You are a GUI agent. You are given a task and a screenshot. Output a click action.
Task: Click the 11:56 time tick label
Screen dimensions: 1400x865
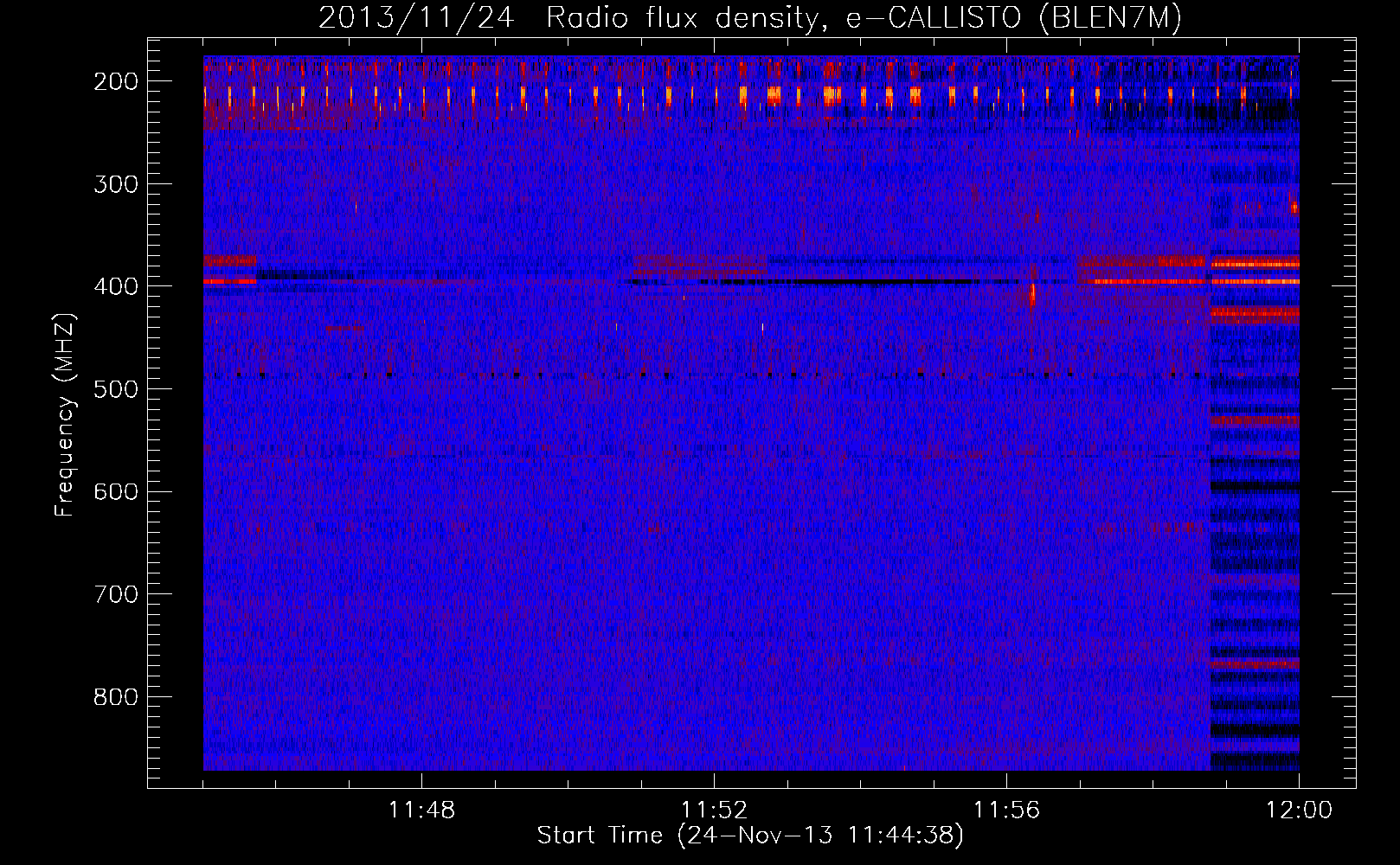point(1006,811)
